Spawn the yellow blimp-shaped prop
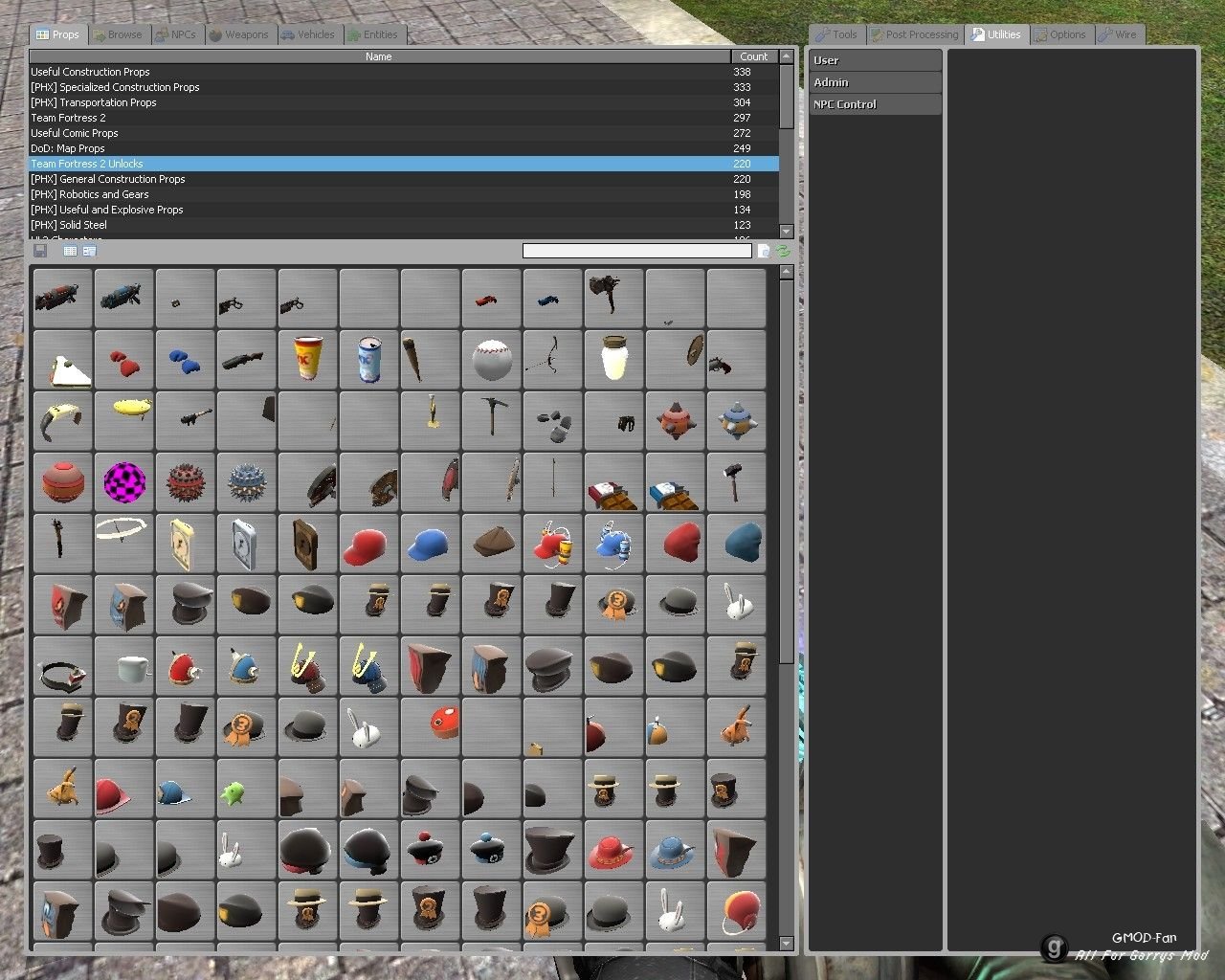 point(123,421)
